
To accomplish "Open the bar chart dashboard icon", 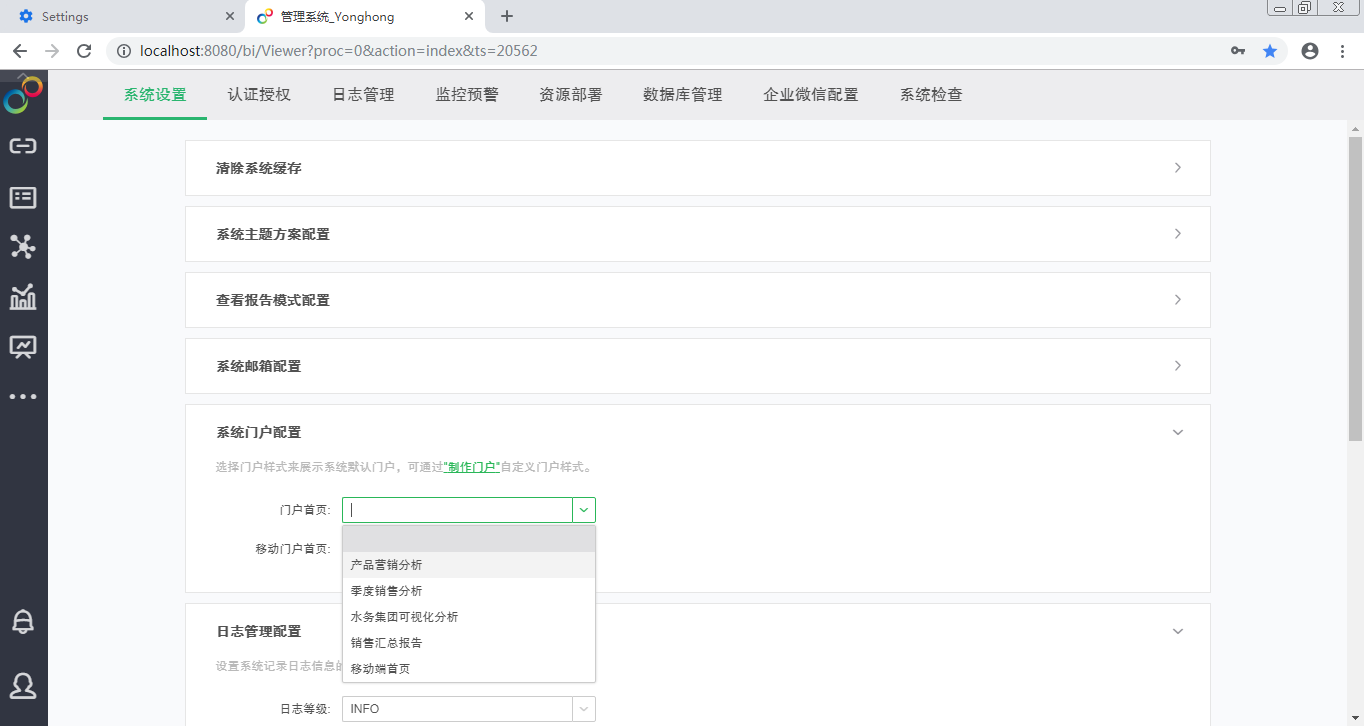I will click(23, 296).
